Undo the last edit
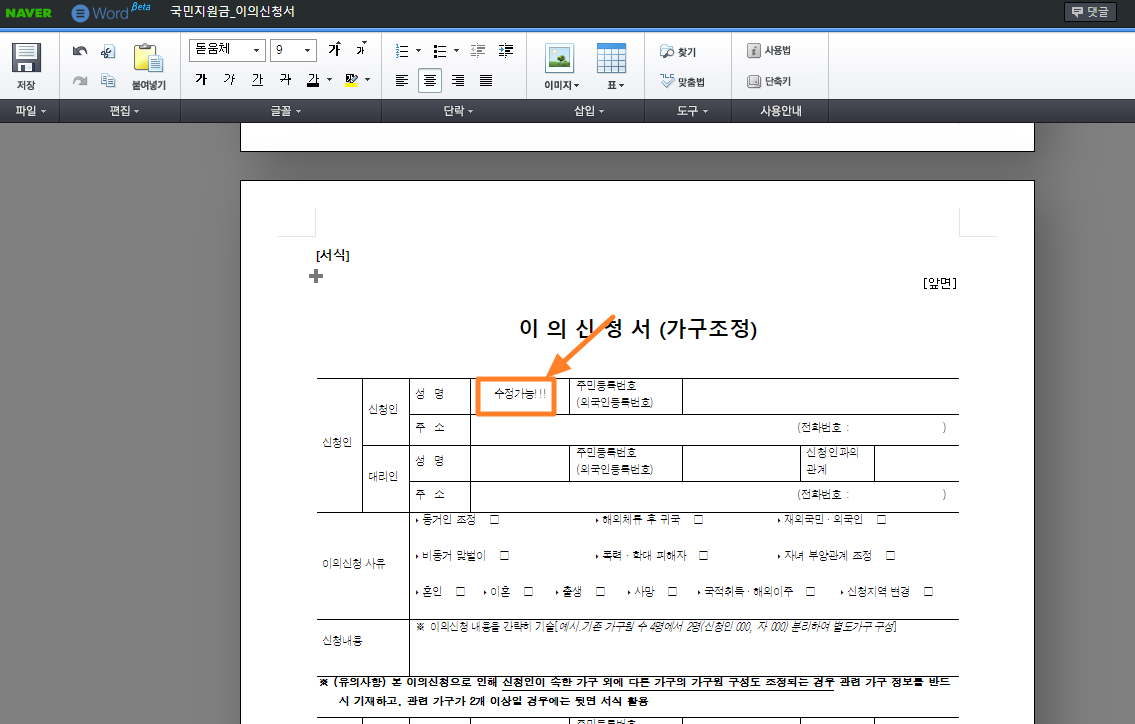1135x724 pixels. (x=80, y=51)
